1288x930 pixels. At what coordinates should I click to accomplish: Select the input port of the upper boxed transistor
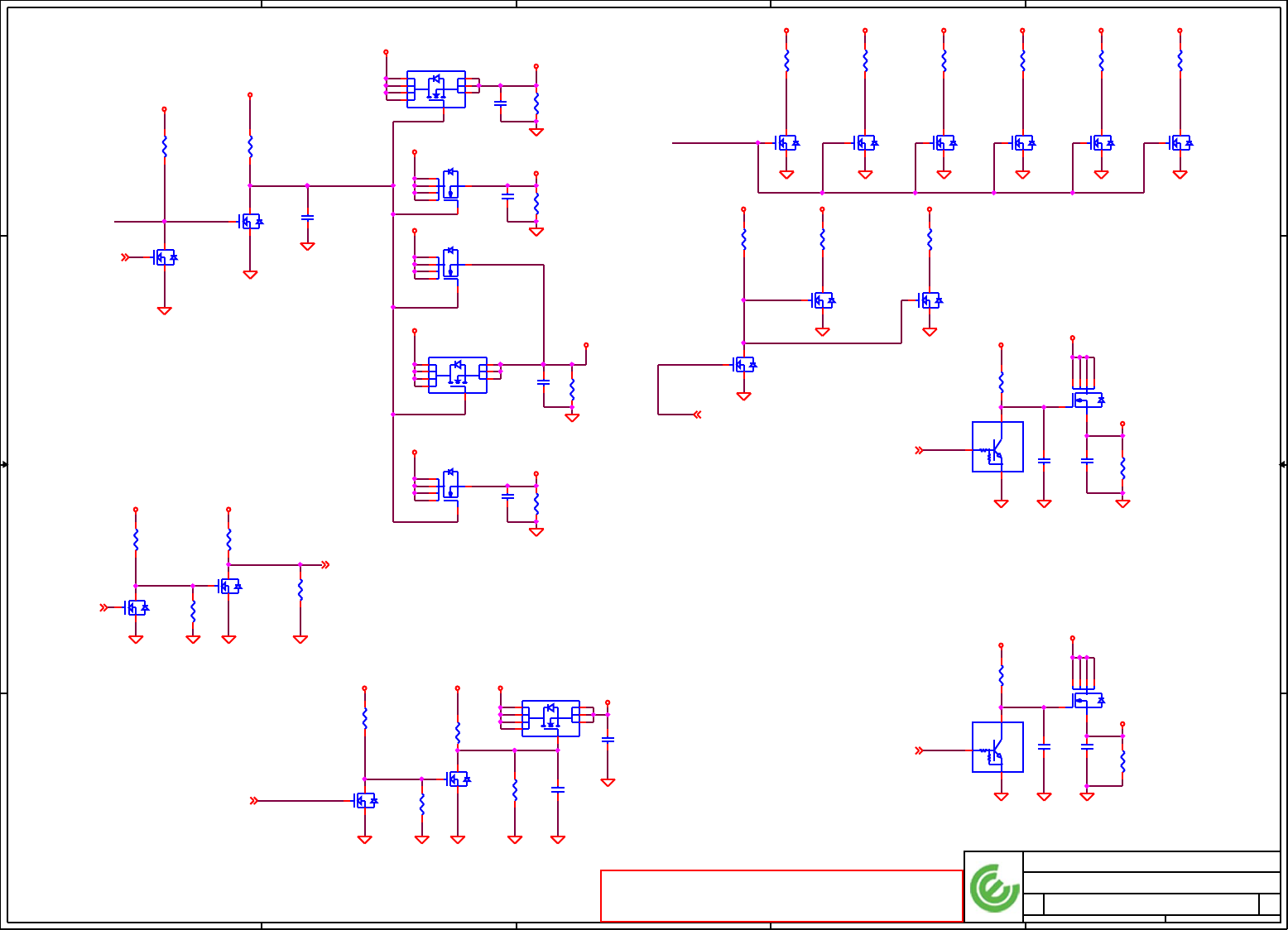919,450
